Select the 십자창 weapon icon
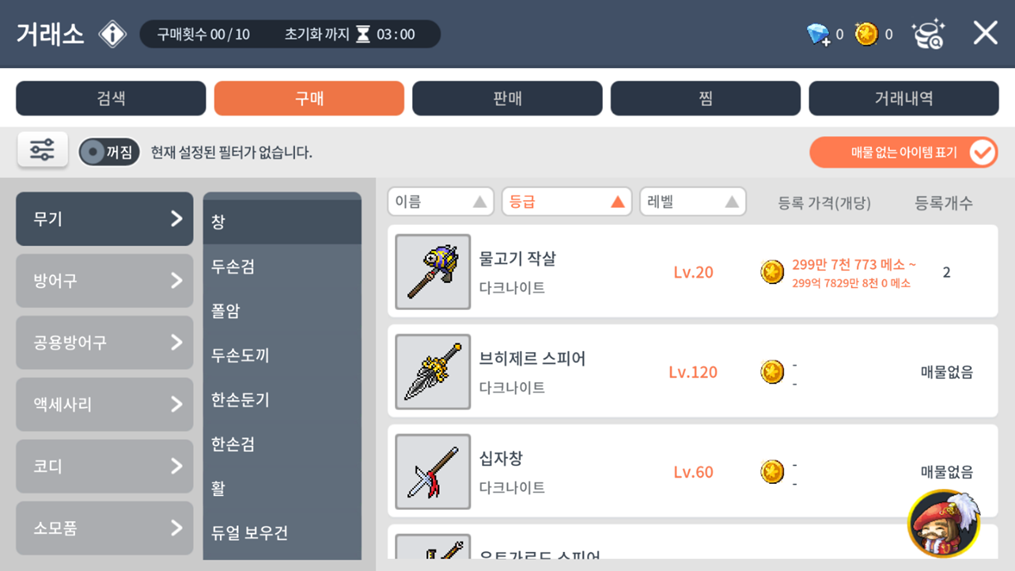Viewport: 1015px width, 571px height. pyautogui.click(x=433, y=471)
